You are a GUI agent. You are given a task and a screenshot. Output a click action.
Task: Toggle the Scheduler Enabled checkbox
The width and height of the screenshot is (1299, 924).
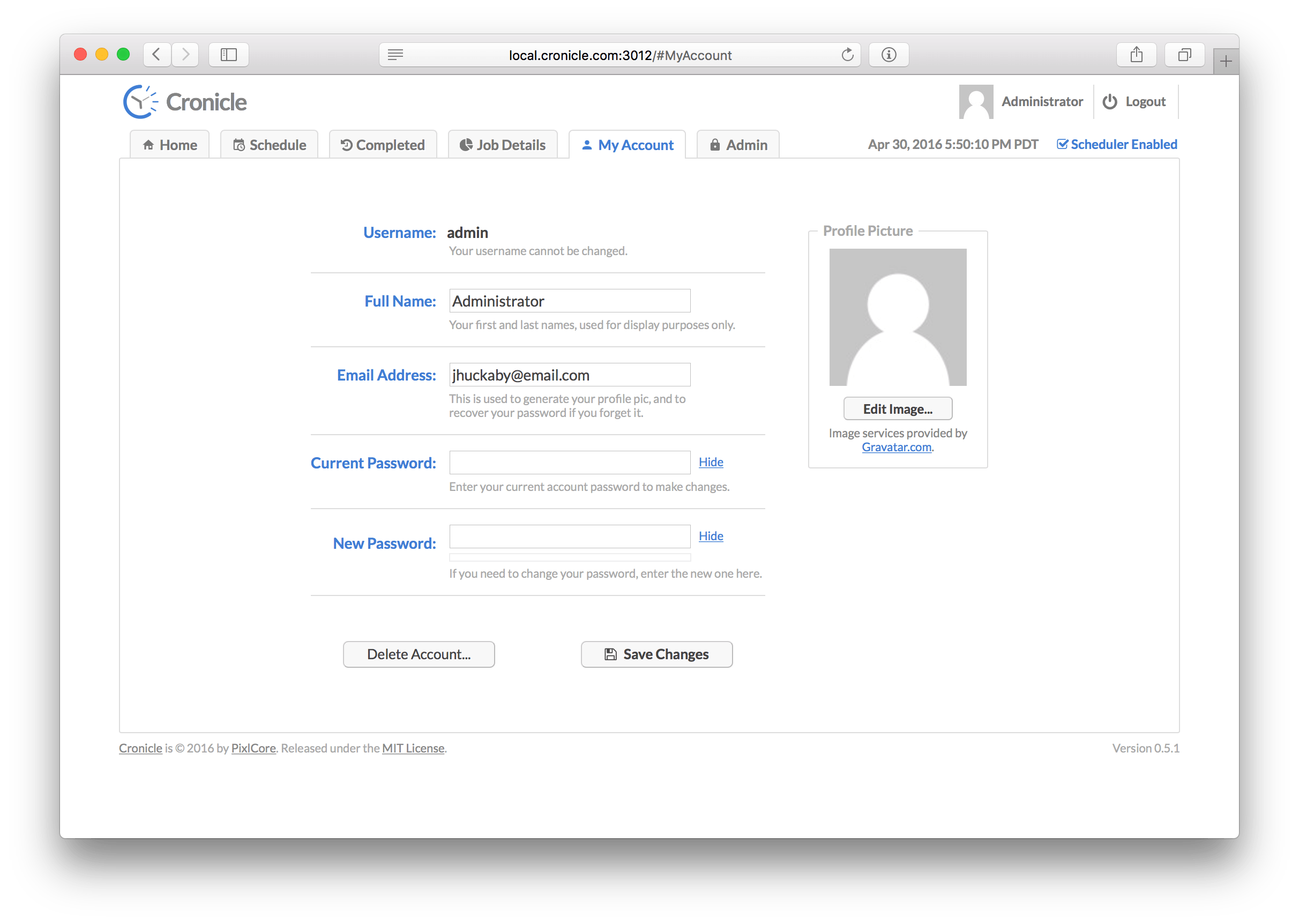[x=1062, y=145]
